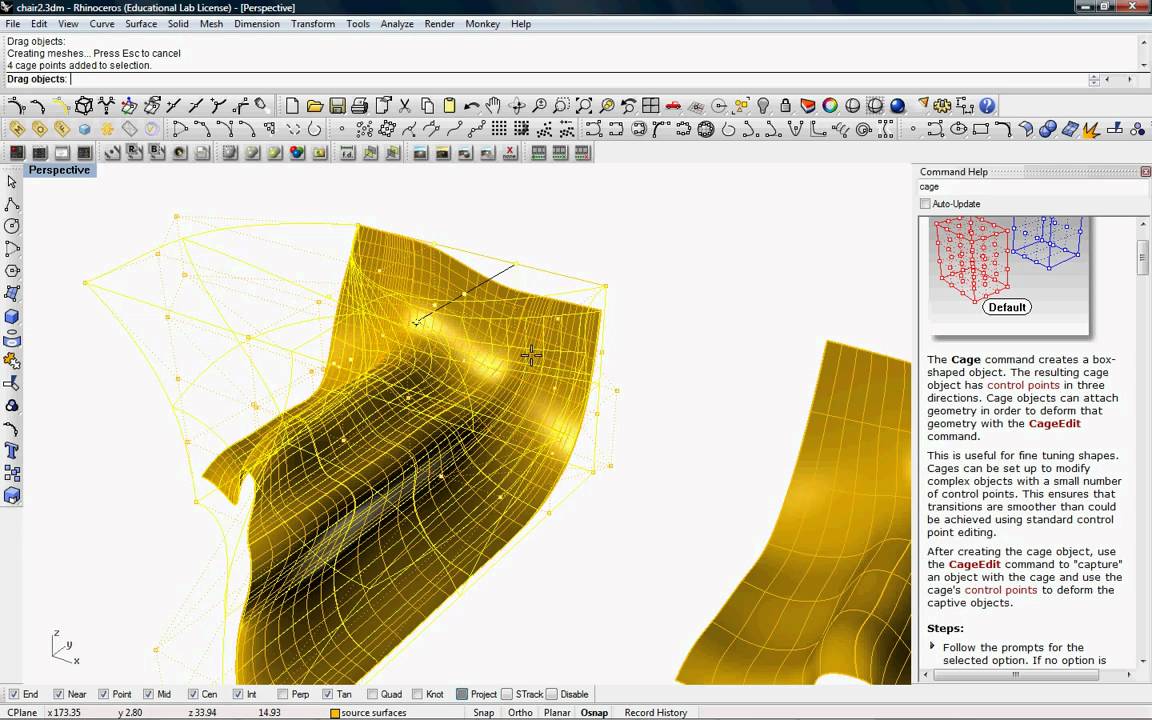Select the blue Box solid tool in sidebar
The height and width of the screenshot is (720, 1152).
click(12, 317)
